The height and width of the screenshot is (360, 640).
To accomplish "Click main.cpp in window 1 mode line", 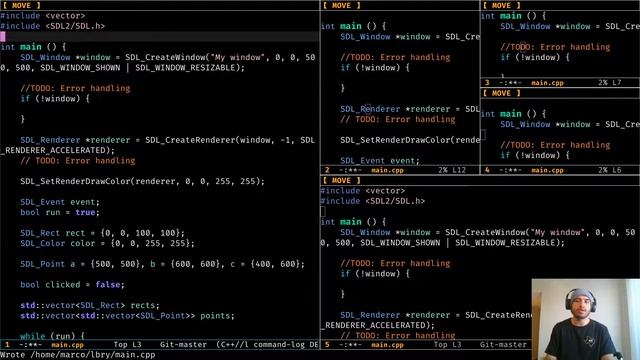I will [x=67, y=345].
